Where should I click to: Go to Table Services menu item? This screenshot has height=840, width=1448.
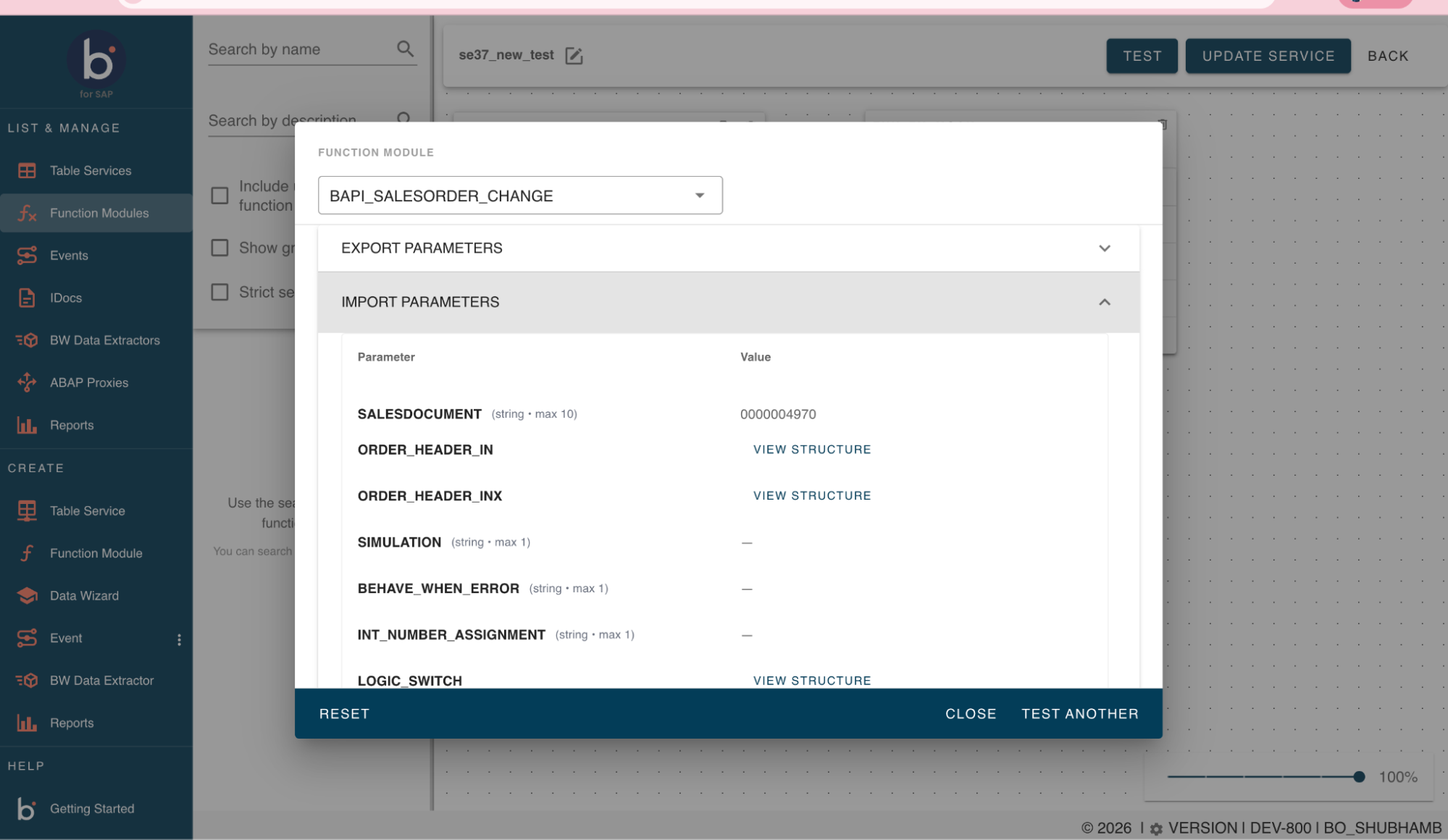91,171
